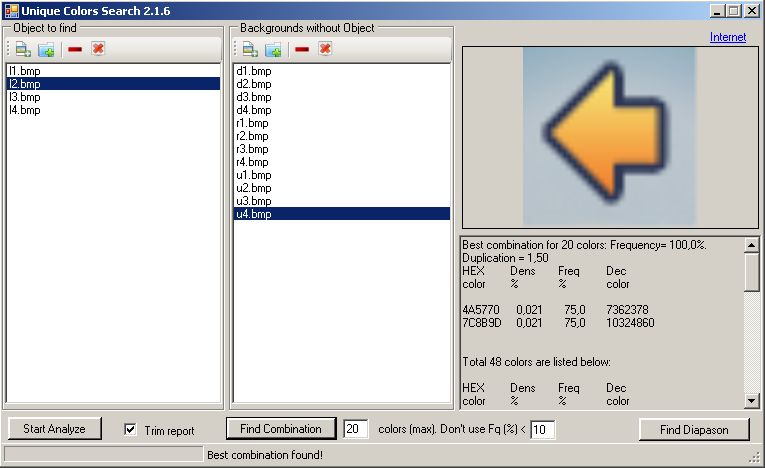Open the Internet link
This screenshot has height=468, width=765.
727,37
